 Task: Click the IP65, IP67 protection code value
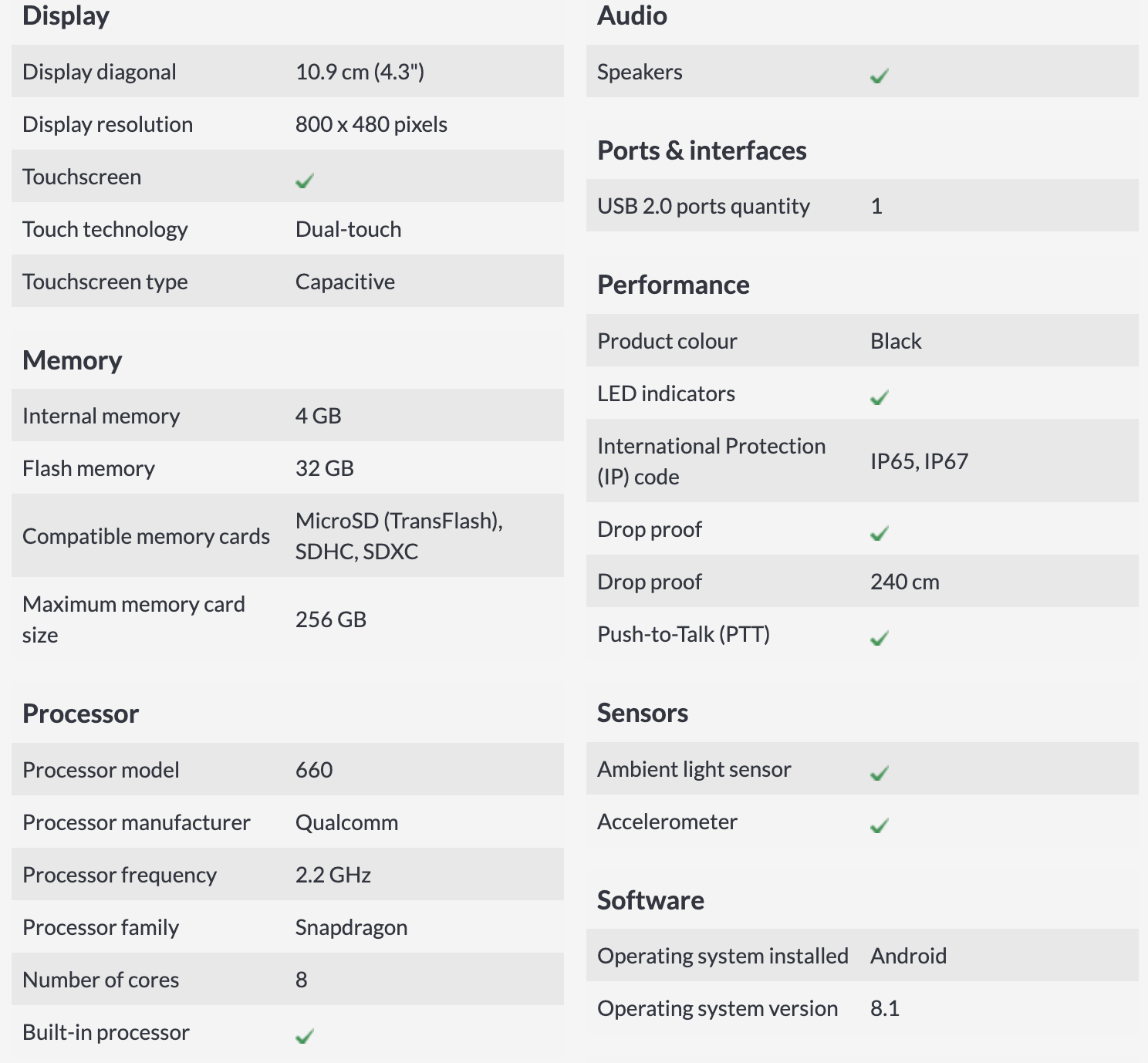point(920,461)
